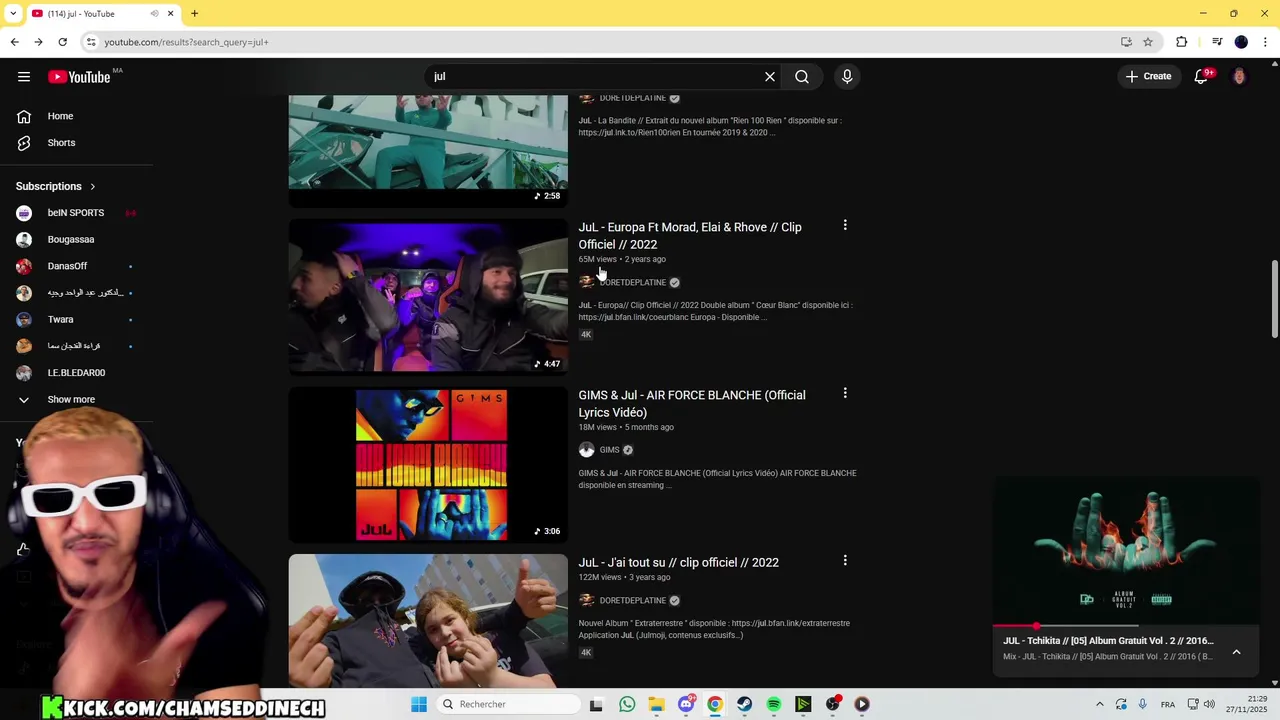Open the JuL - J'ai tout su title
Screen dimensions: 1280x720
[678, 562]
